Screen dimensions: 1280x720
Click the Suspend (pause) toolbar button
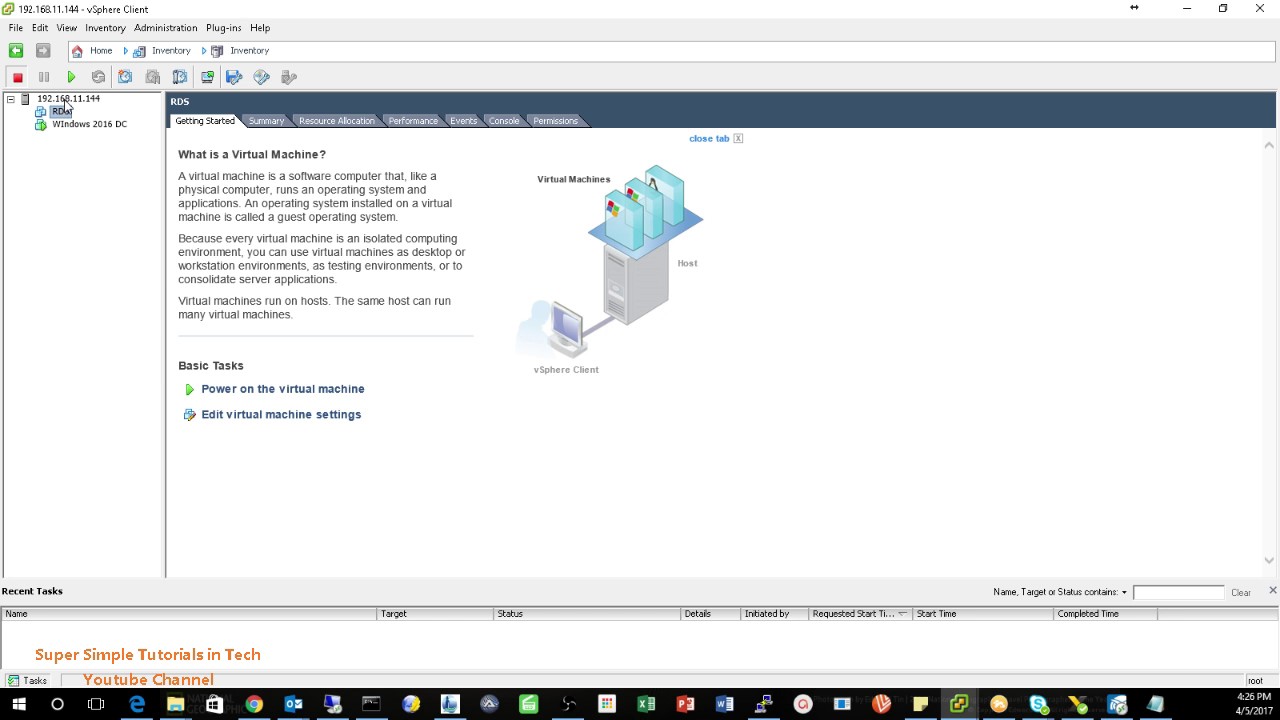44,77
